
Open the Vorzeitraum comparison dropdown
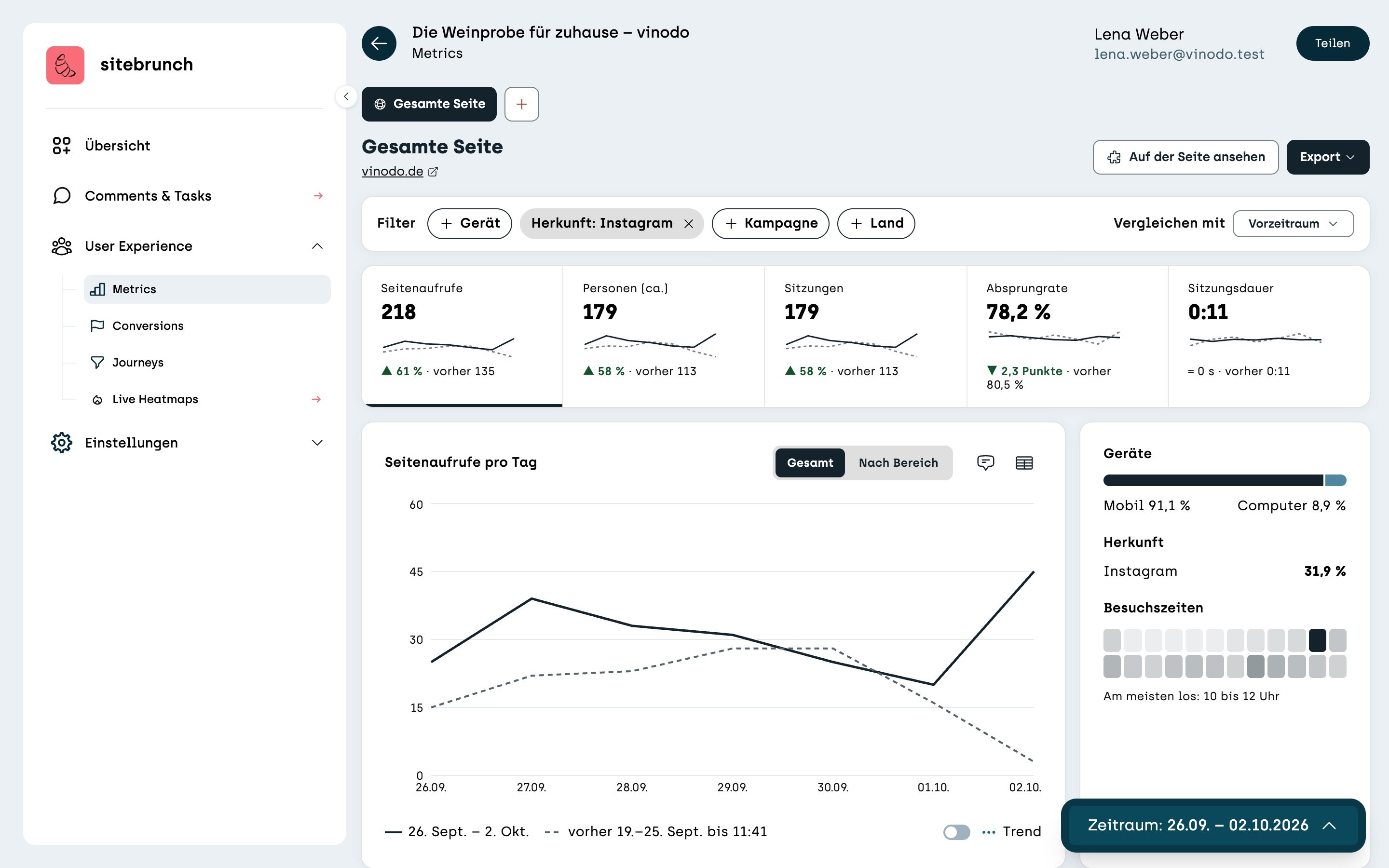[1293, 224]
